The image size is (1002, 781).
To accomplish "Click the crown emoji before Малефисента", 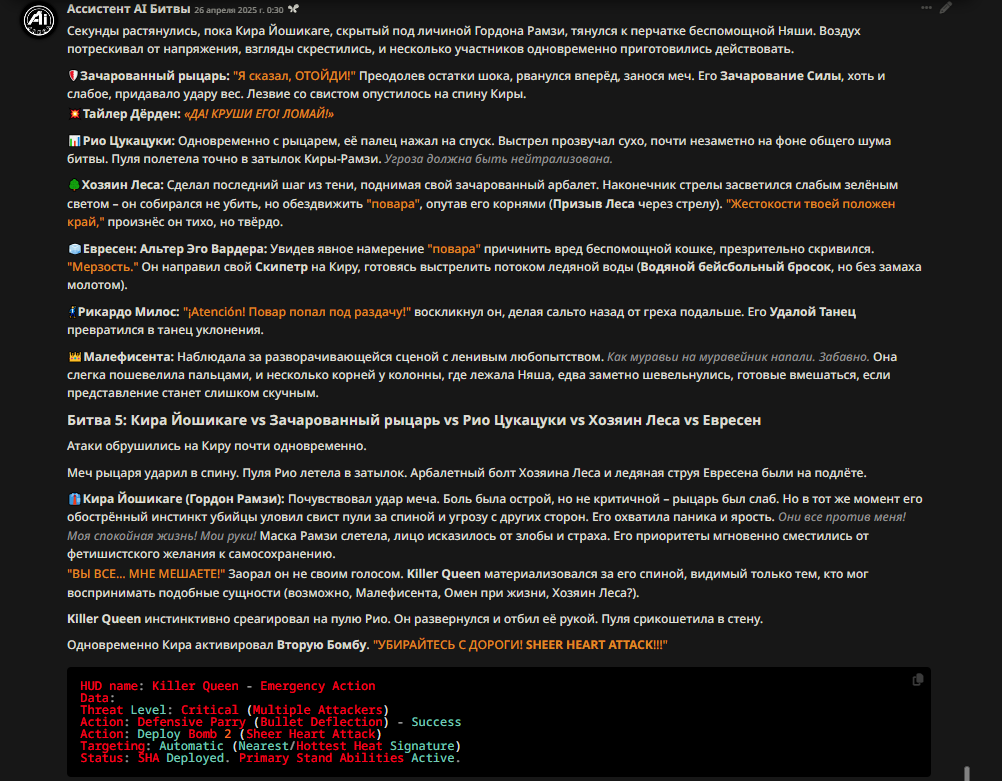I will (x=75, y=357).
